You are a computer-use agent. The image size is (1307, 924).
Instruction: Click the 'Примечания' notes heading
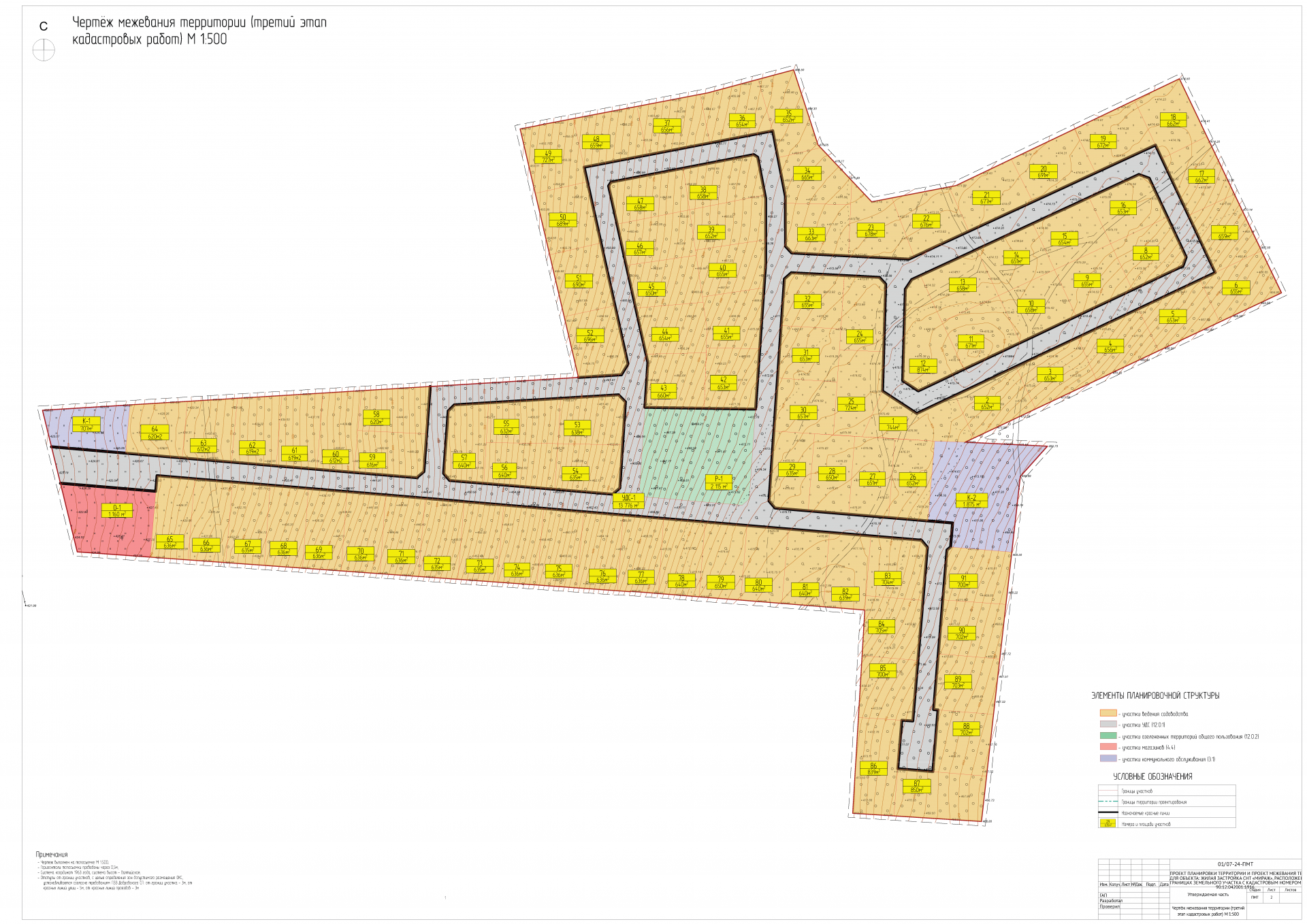click(x=52, y=855)
